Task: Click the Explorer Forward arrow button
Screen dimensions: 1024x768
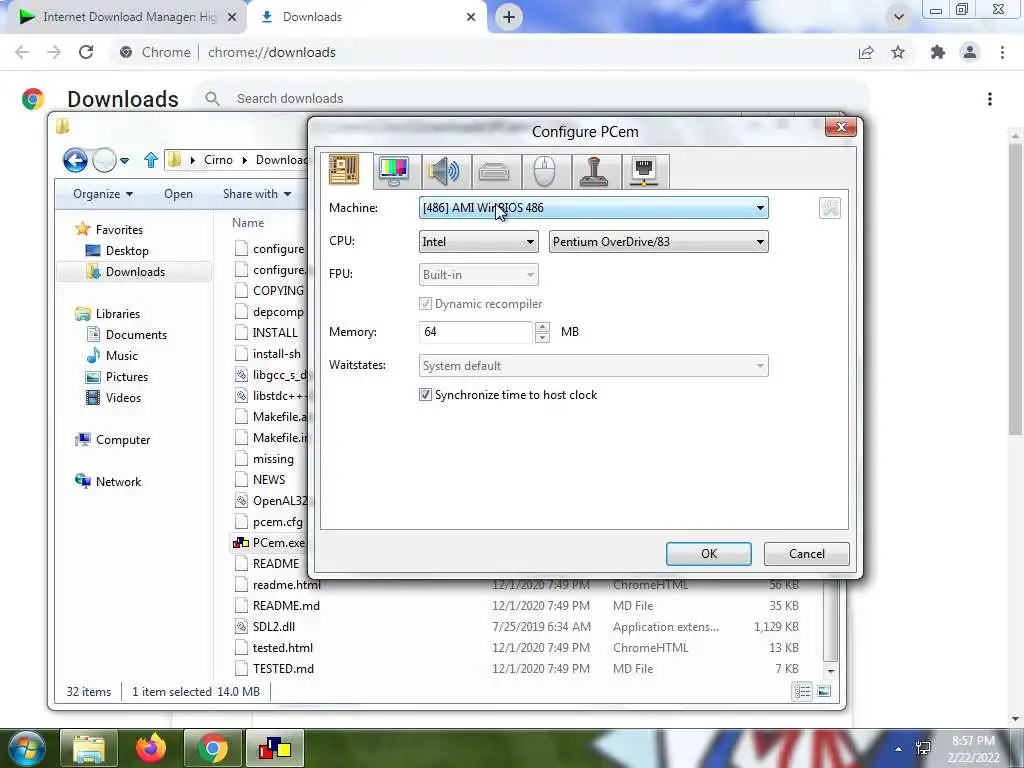Action: click(x=104, y=160)
